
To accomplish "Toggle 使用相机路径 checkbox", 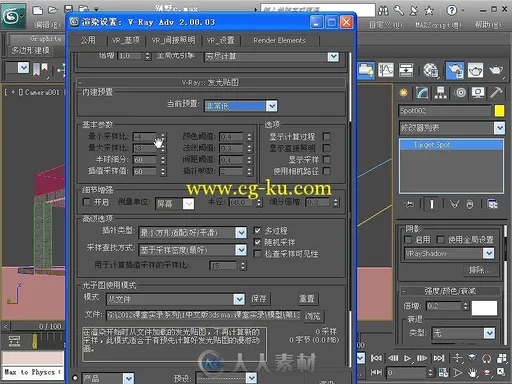I will pos(327,171).
